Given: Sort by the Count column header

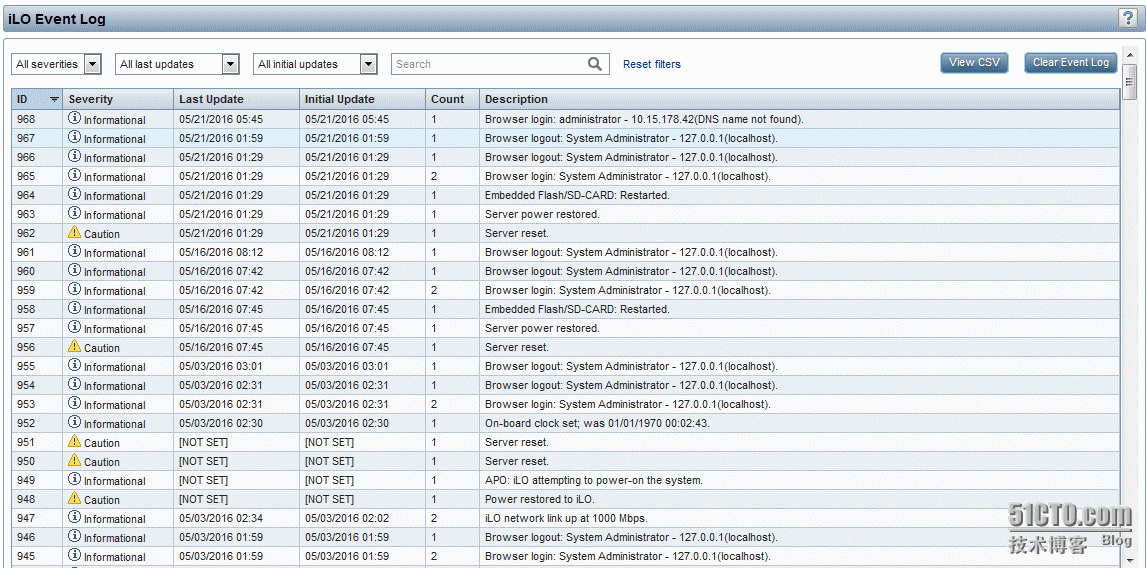Looking at the screenshot, I should point(452,99).
